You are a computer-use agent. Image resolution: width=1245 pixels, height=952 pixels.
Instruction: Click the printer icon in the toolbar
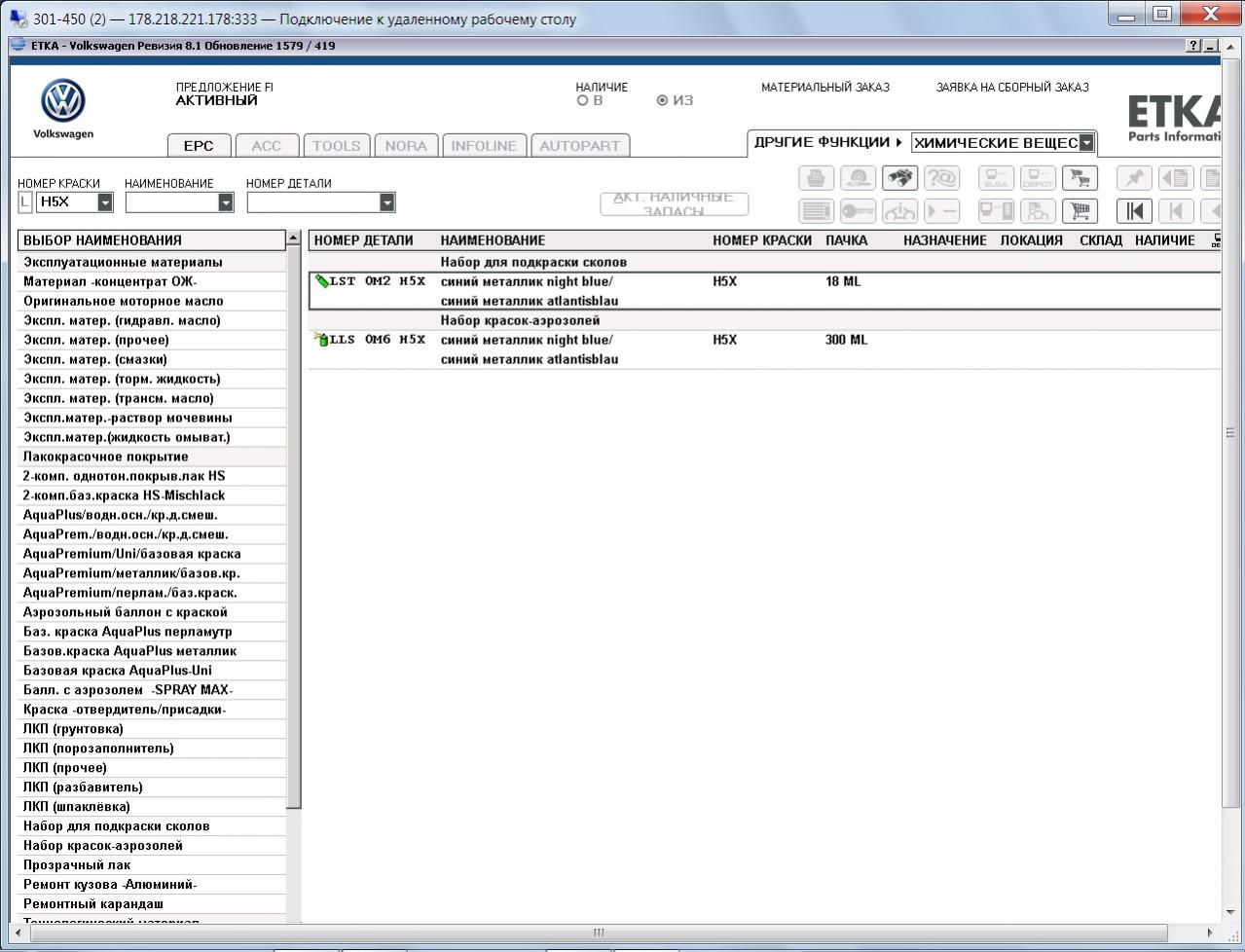(816, 178)
